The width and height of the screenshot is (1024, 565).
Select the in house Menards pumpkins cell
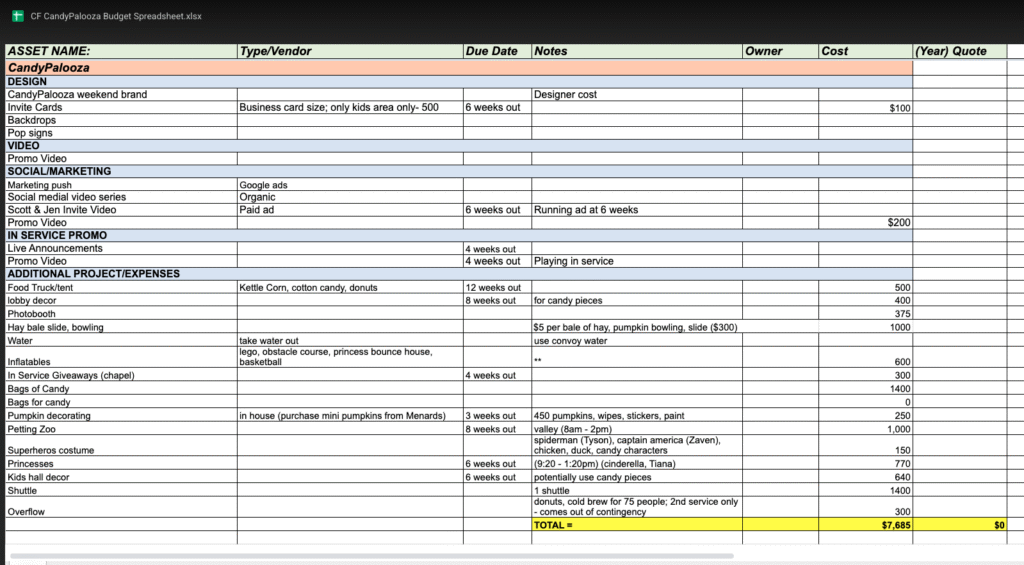[x=350, y=415]
